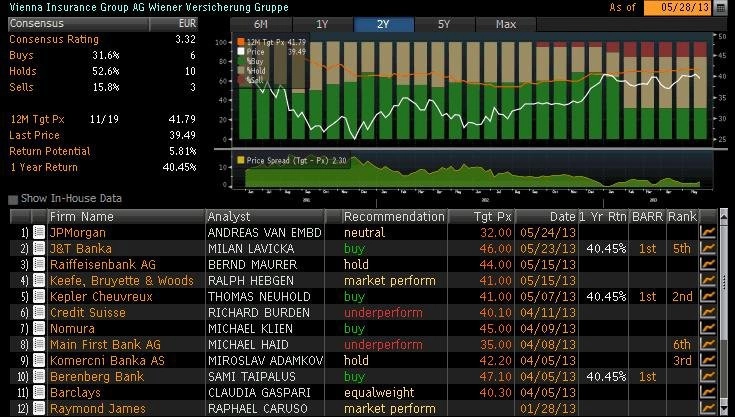Click the 01/28/13 date cell
Image resolution: width=735 pixels, height=417 pixels.
(x=548, y=408)
